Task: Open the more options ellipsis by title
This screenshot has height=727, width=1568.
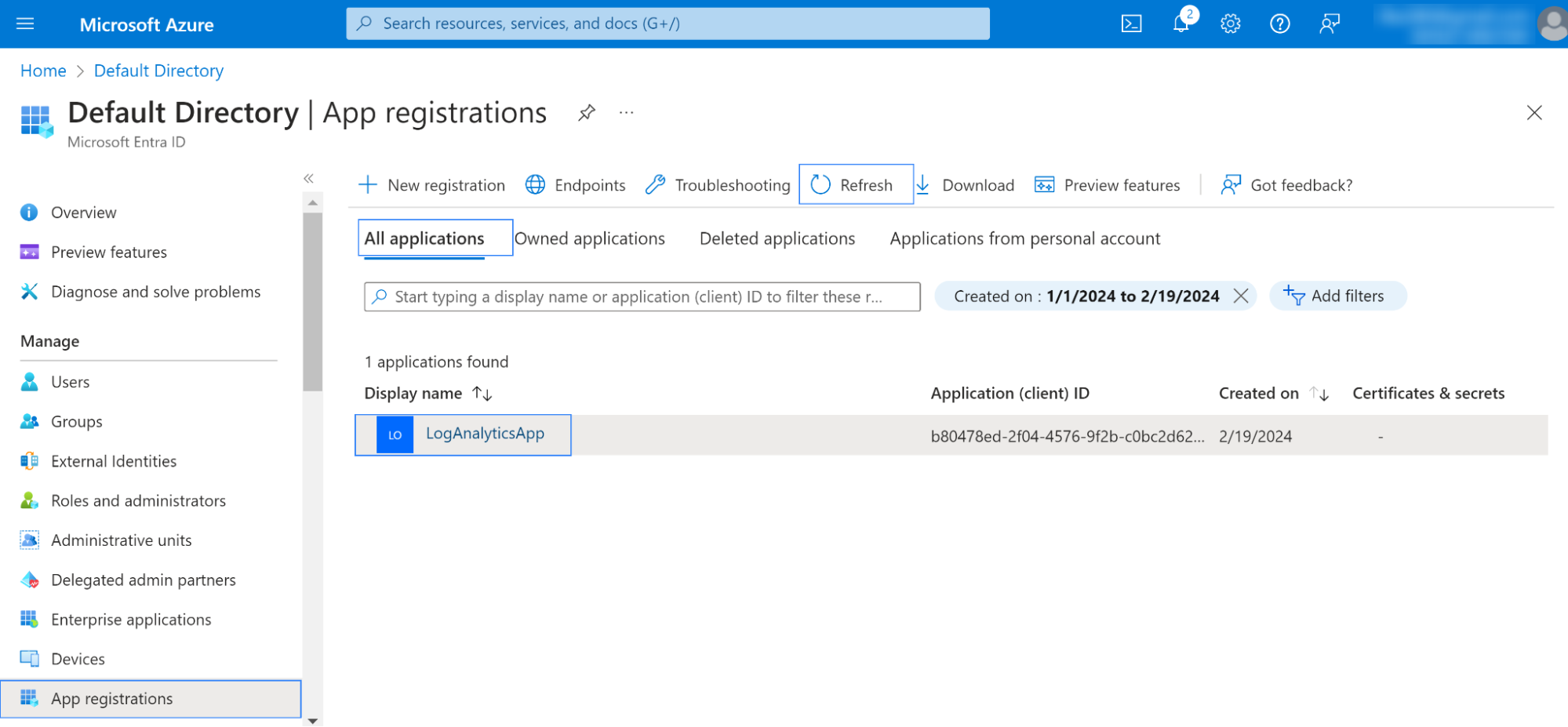Action: click(626, 113)
